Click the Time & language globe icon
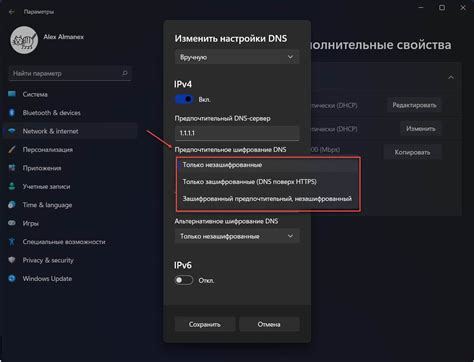The height and width of the screenshot is (362, 474). tap(12, 205)
